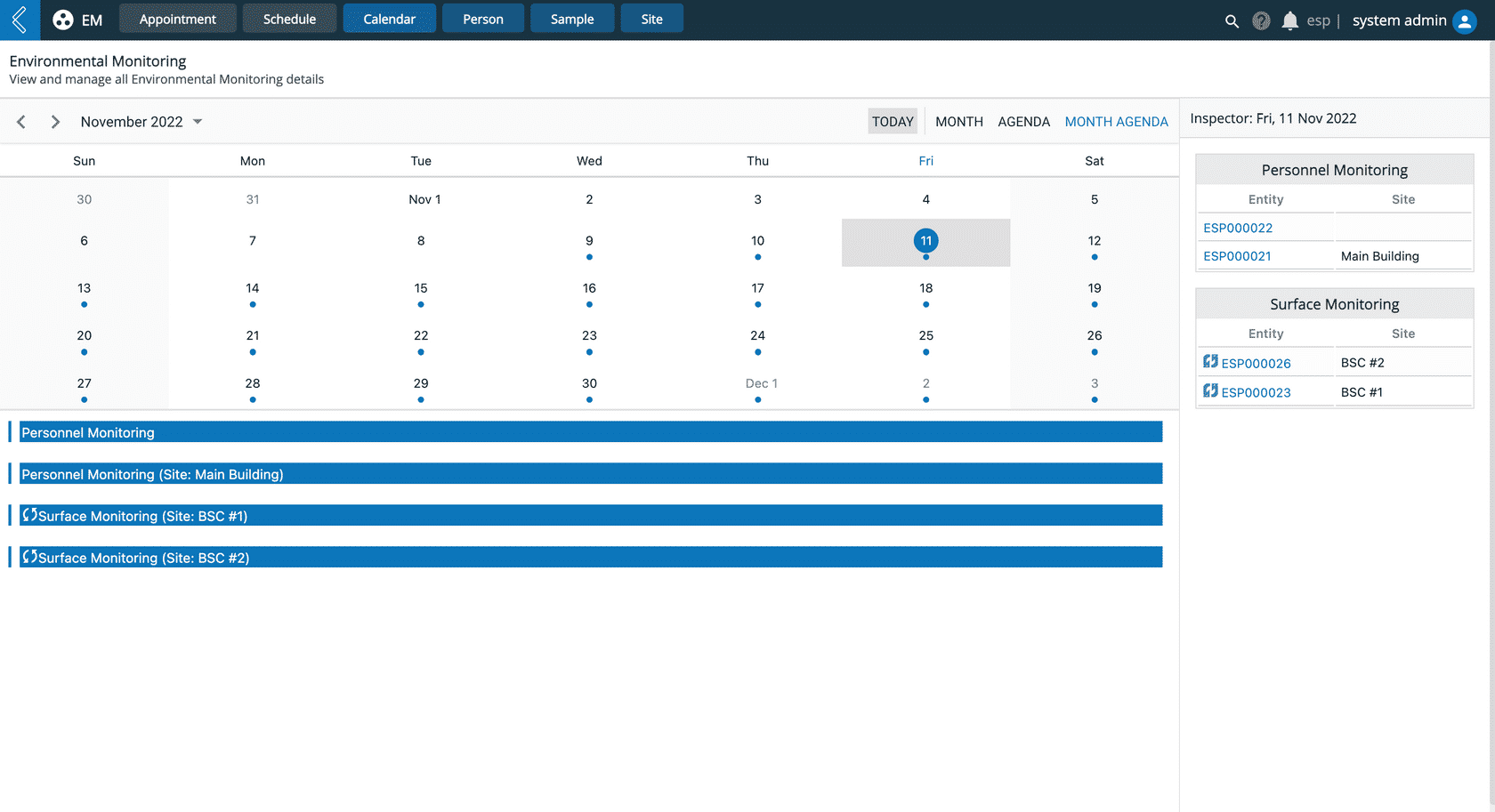Viewport: 1495px width, 812px height.
Task: Switch to MONTH AGENDA view
Action: pyautogui.click(x=1116, y=122)
